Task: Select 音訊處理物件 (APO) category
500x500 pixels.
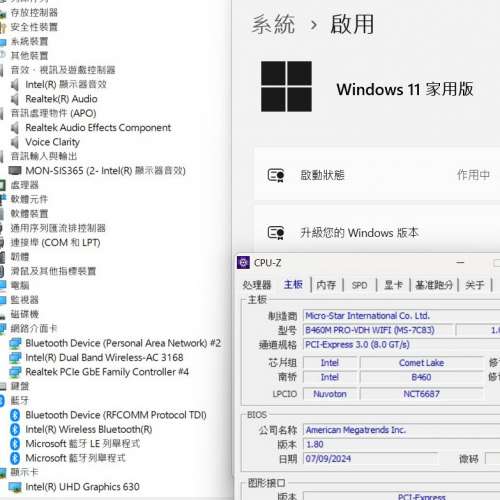Action: point(53,113)
